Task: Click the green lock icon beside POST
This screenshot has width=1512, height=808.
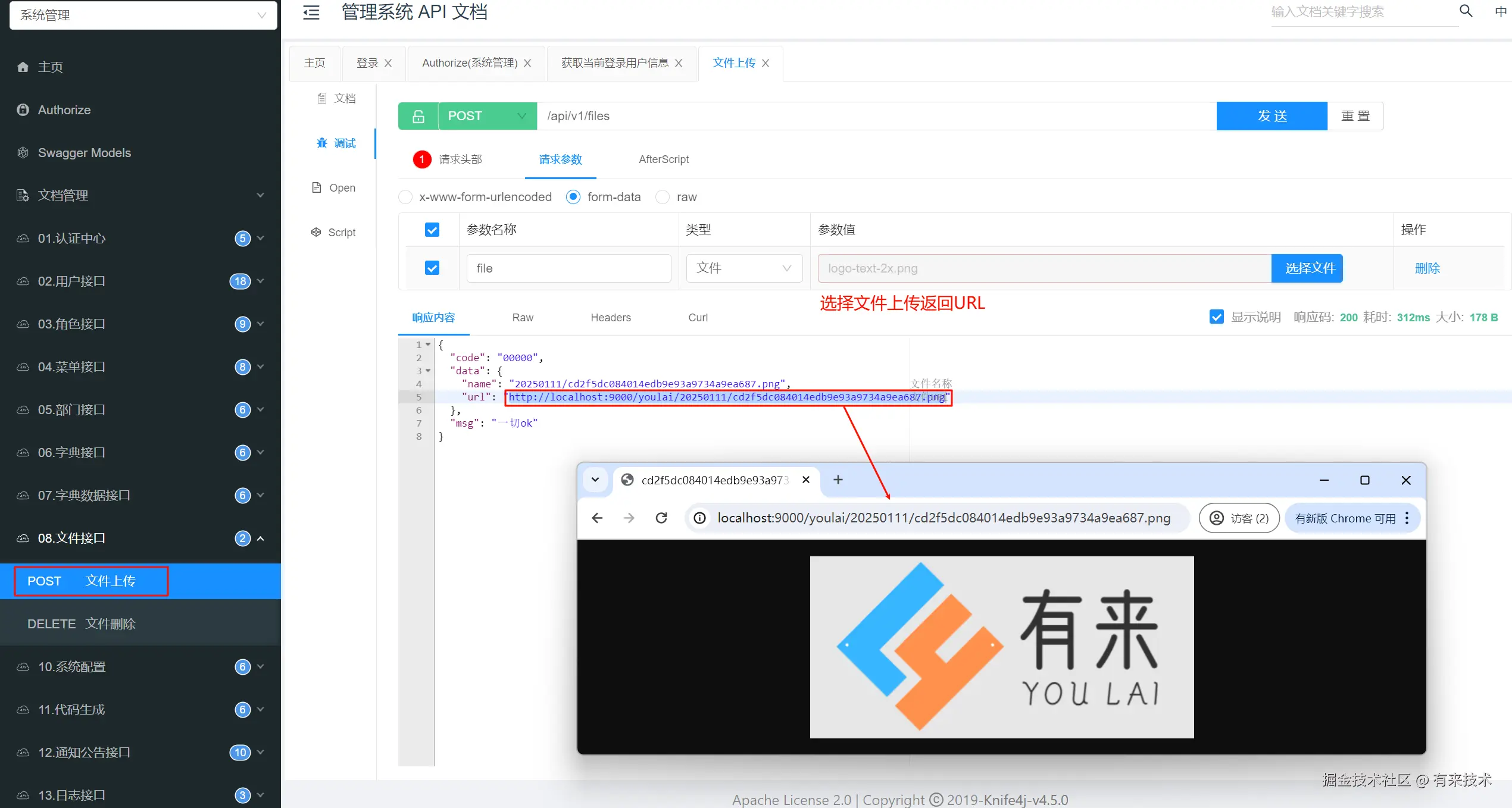Action: pos(418,115)
